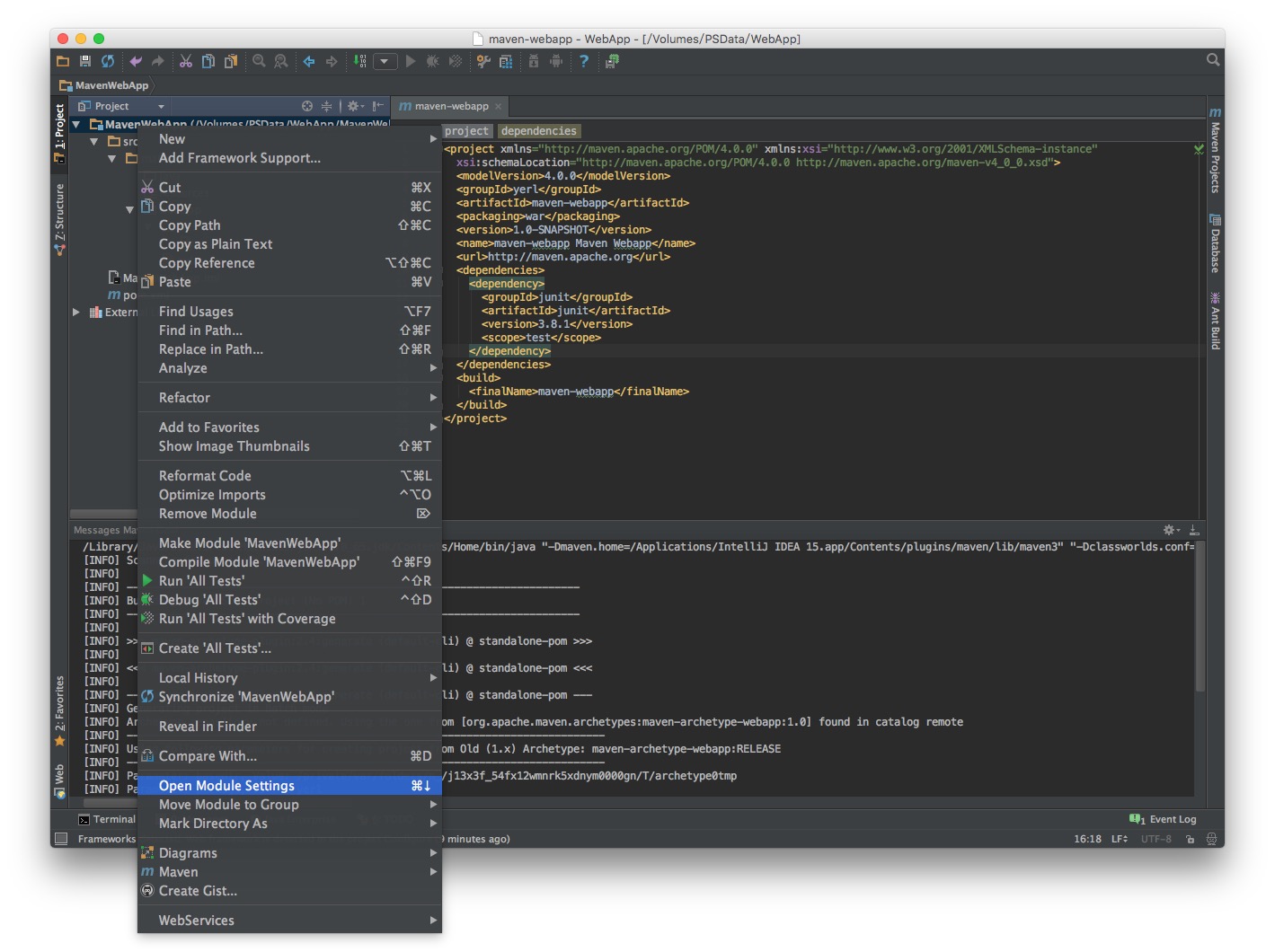Click the Forward navigation arrow
The height and width of the screenshot is (952, 1275).
click(332, 61)
